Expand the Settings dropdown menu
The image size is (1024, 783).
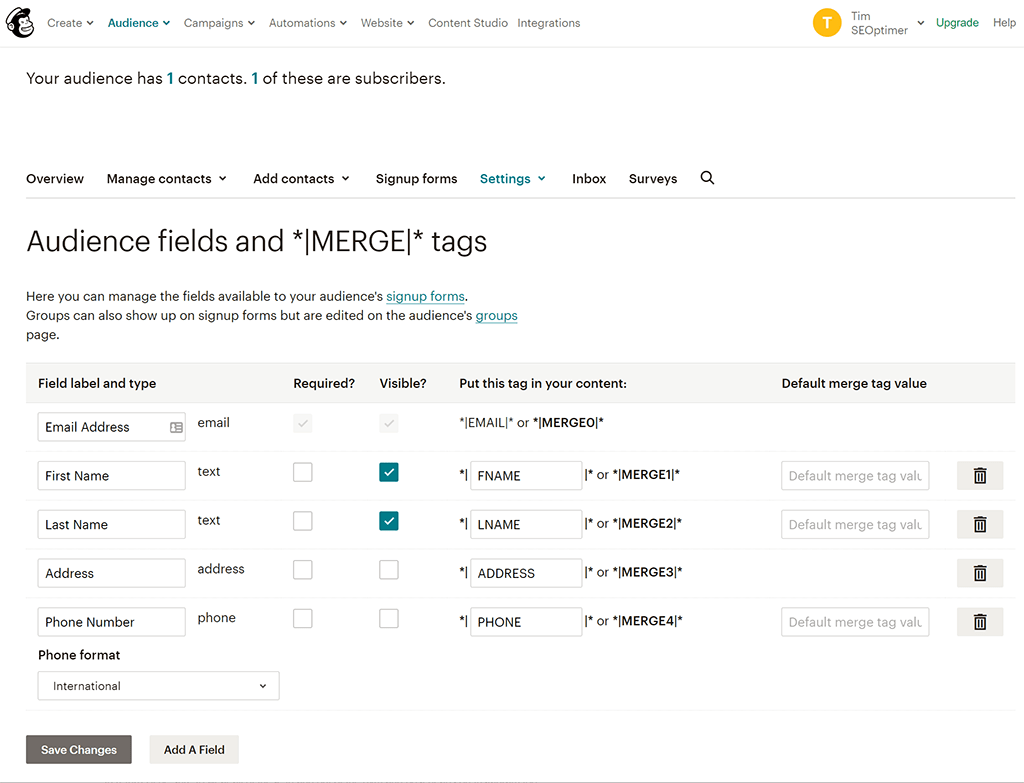coord(512,179)
